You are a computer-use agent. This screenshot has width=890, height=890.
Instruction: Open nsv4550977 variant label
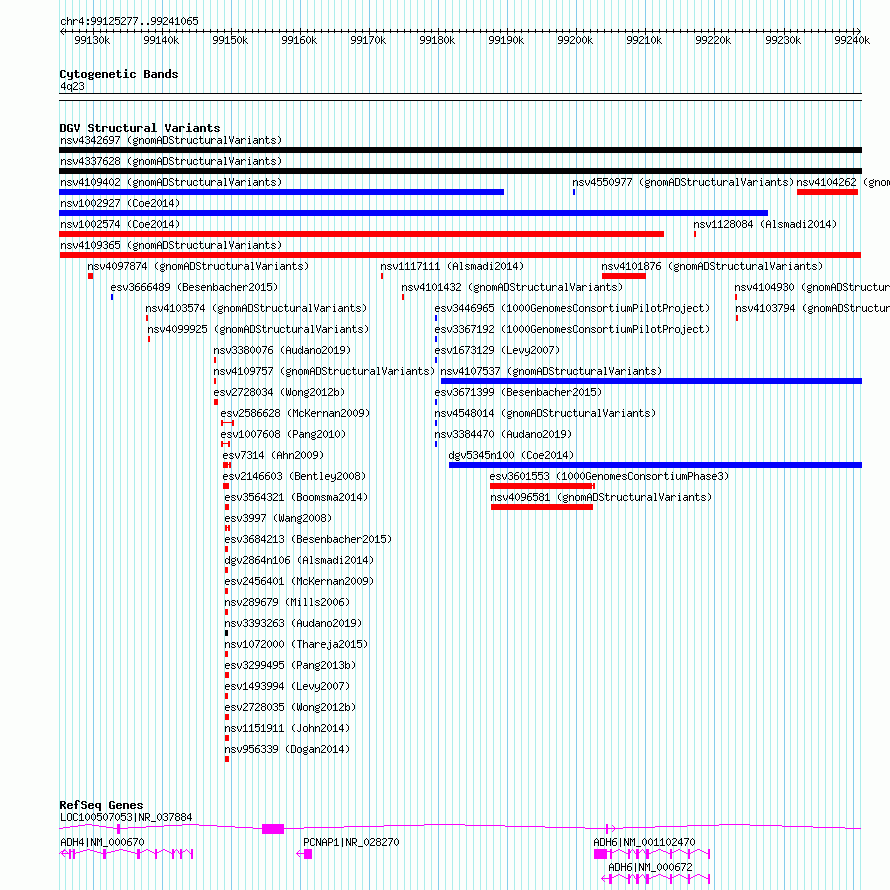(x=683, y=182)
